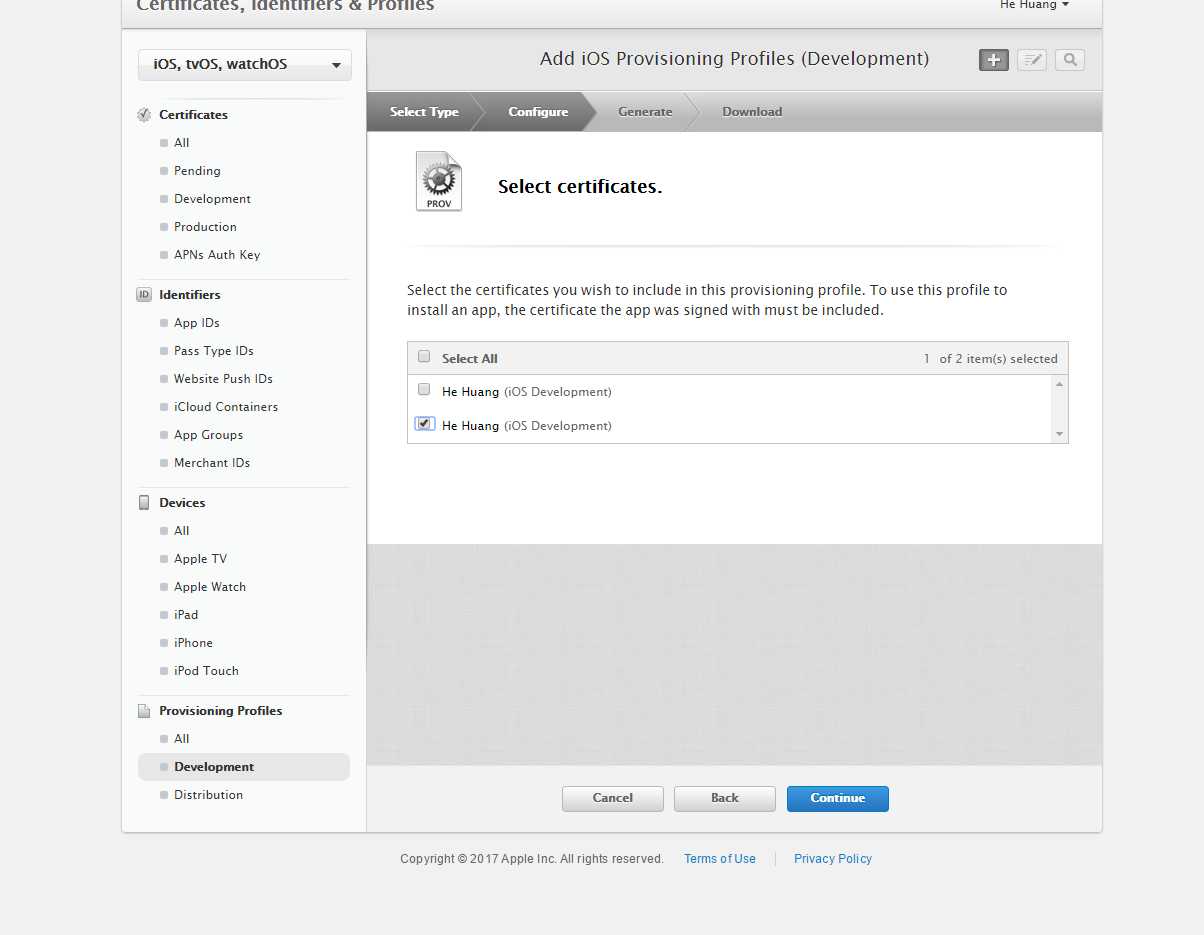Open the Terms of Use link

(720, 859)
